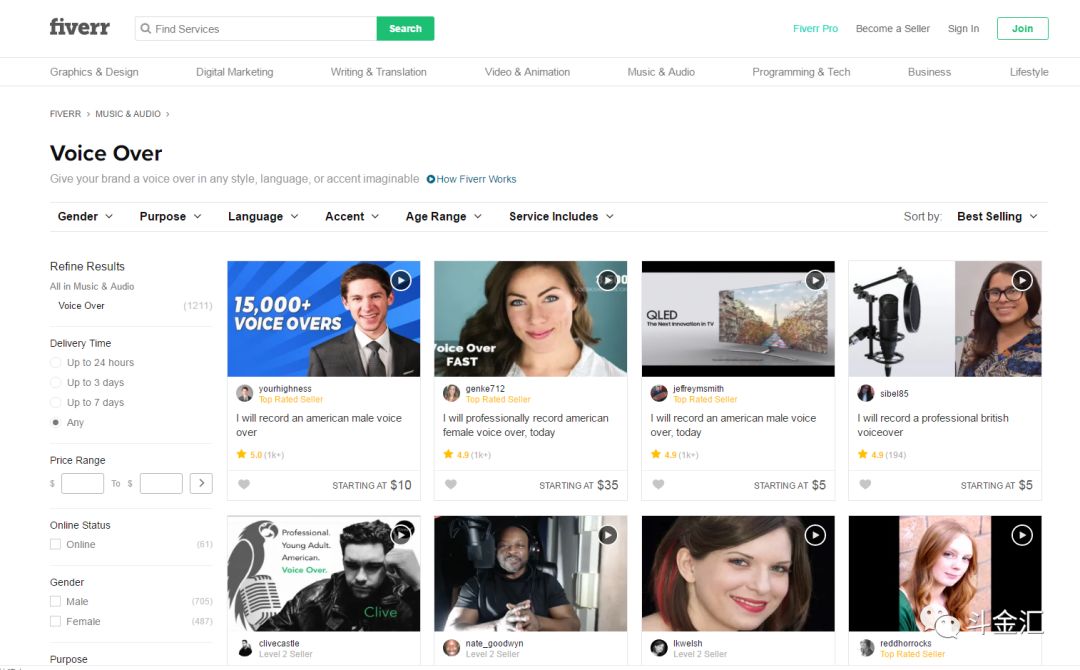The image size is (1080, 670).
Task: Expand the Age Range dropdown
Action: coord(444,216)
